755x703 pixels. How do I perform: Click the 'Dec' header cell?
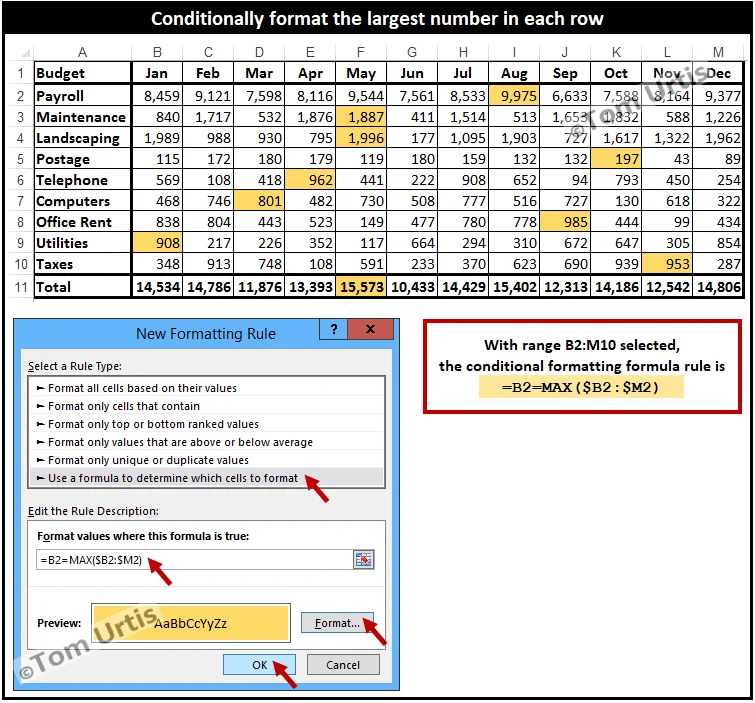click(718, 73)
